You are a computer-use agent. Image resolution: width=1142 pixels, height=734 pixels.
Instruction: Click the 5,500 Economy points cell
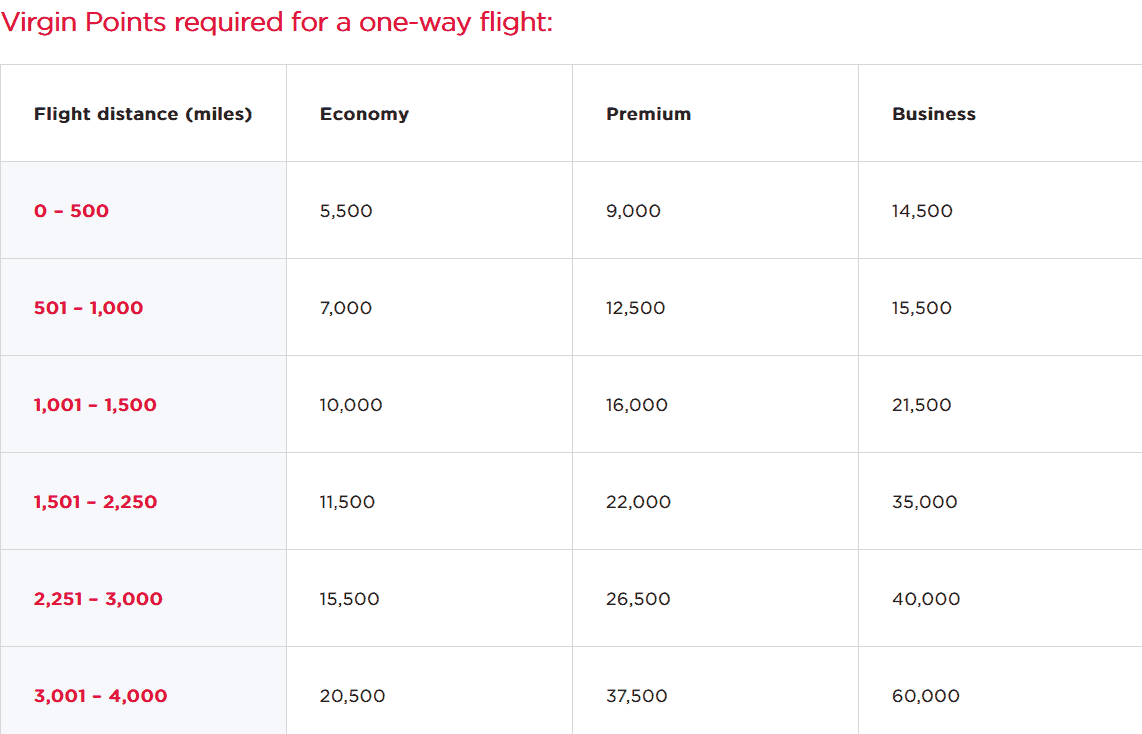(x=346, y=211)
